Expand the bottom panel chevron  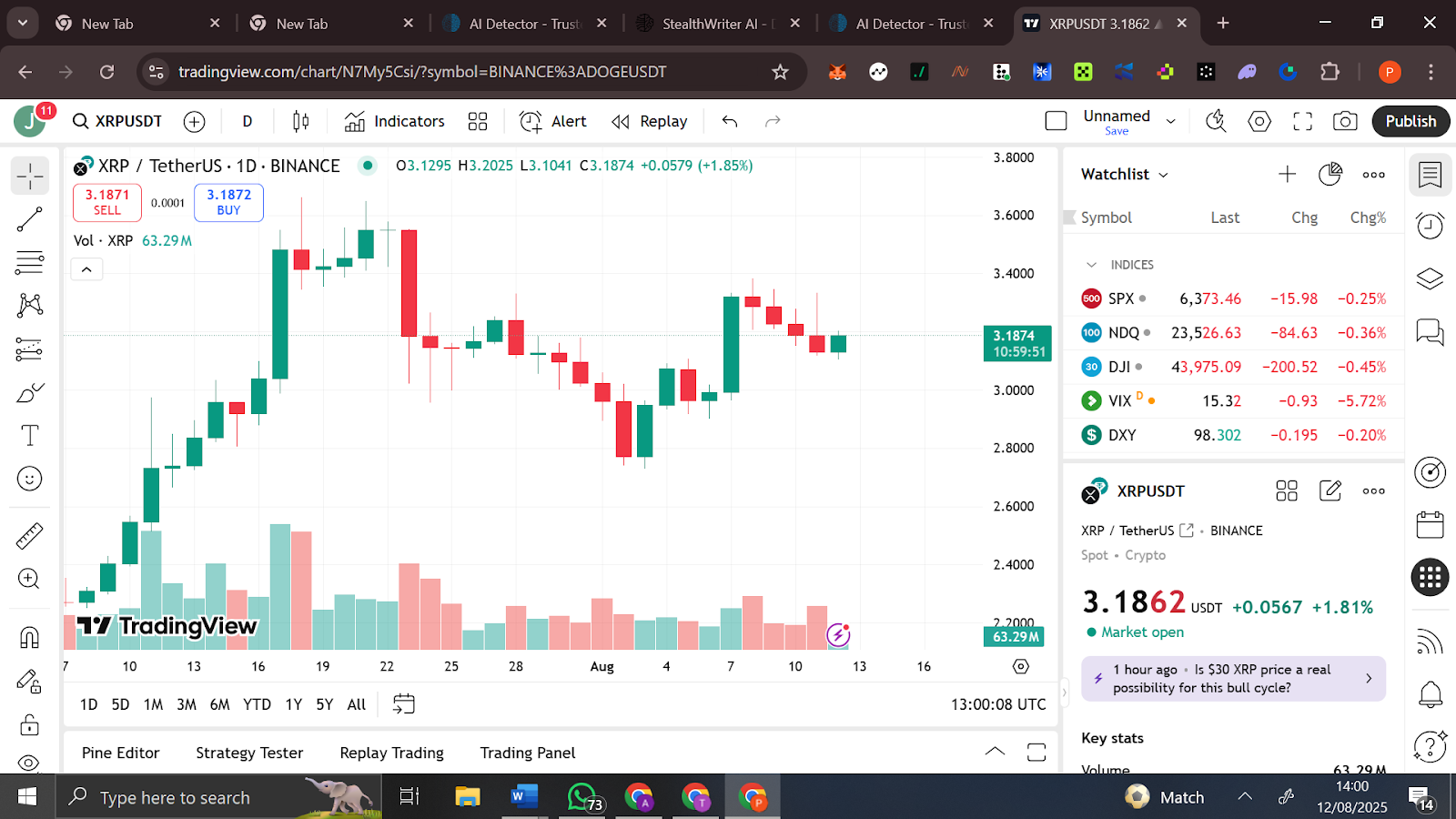click(996, 752)
